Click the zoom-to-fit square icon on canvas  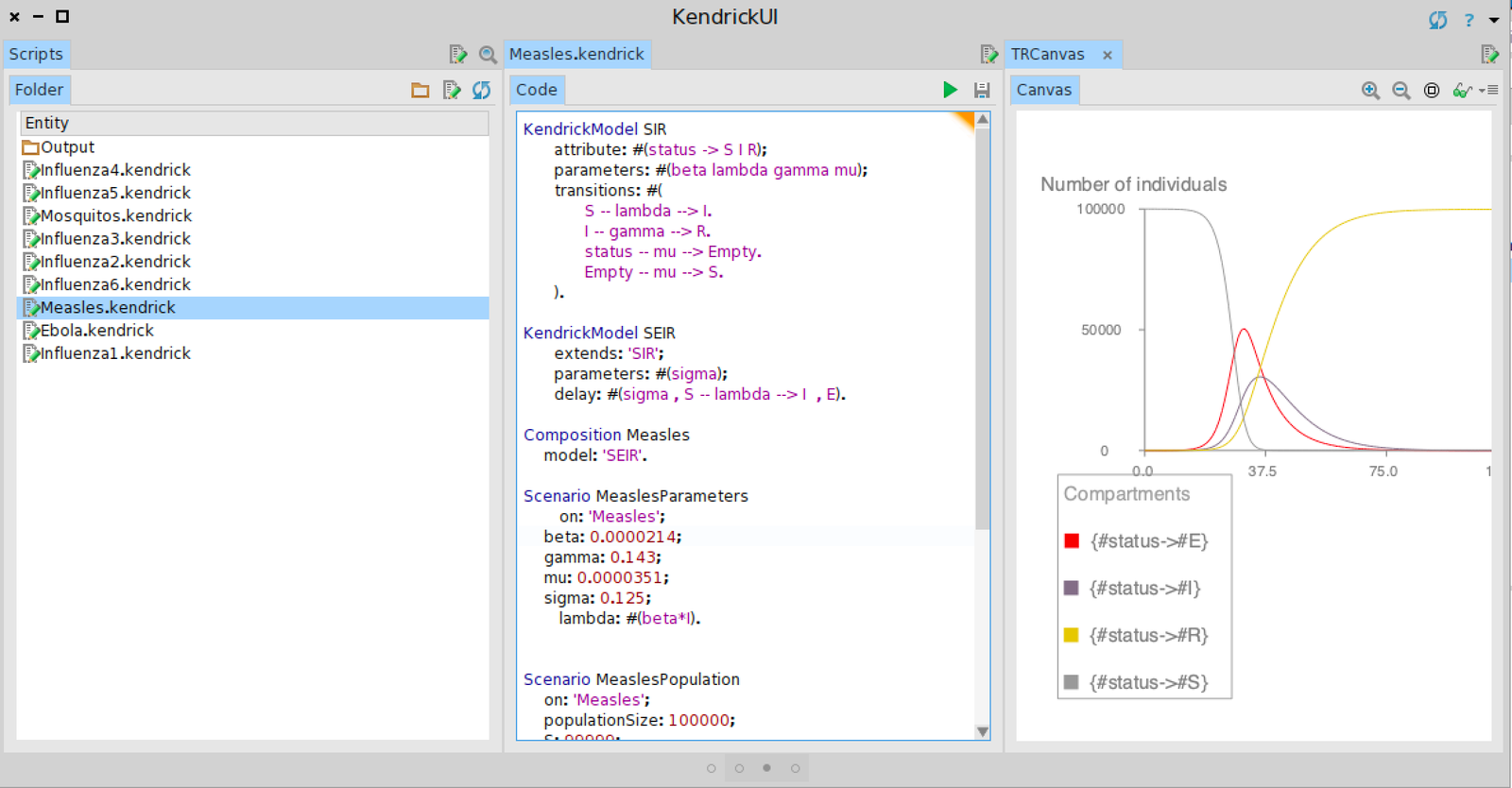pyautogui.click(x=1432, y=90)
